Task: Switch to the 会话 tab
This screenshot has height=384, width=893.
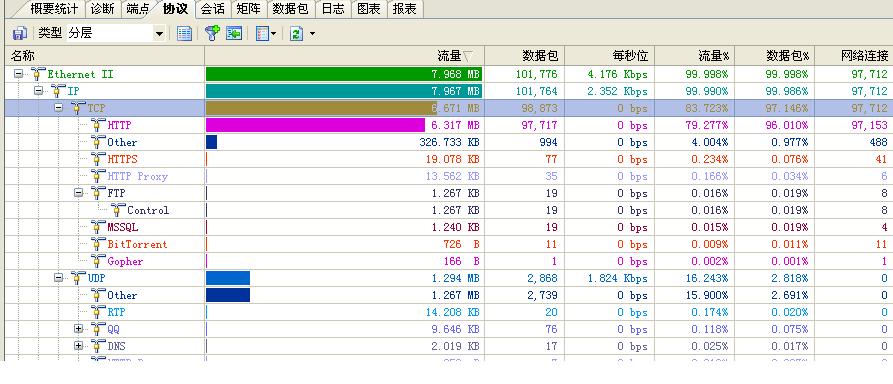Action: 214,9
